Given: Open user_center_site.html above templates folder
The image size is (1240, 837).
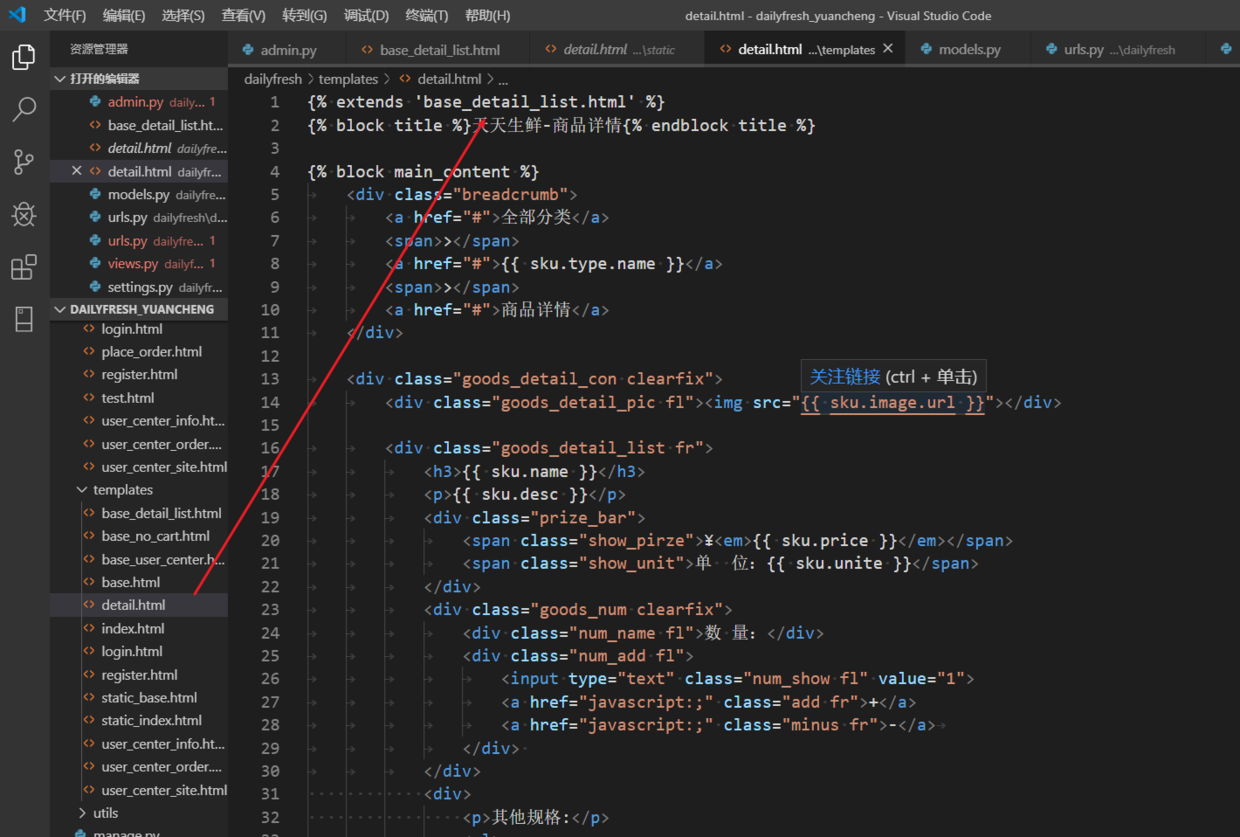Looking at the screenshot, I should click(x=139, y=467).
